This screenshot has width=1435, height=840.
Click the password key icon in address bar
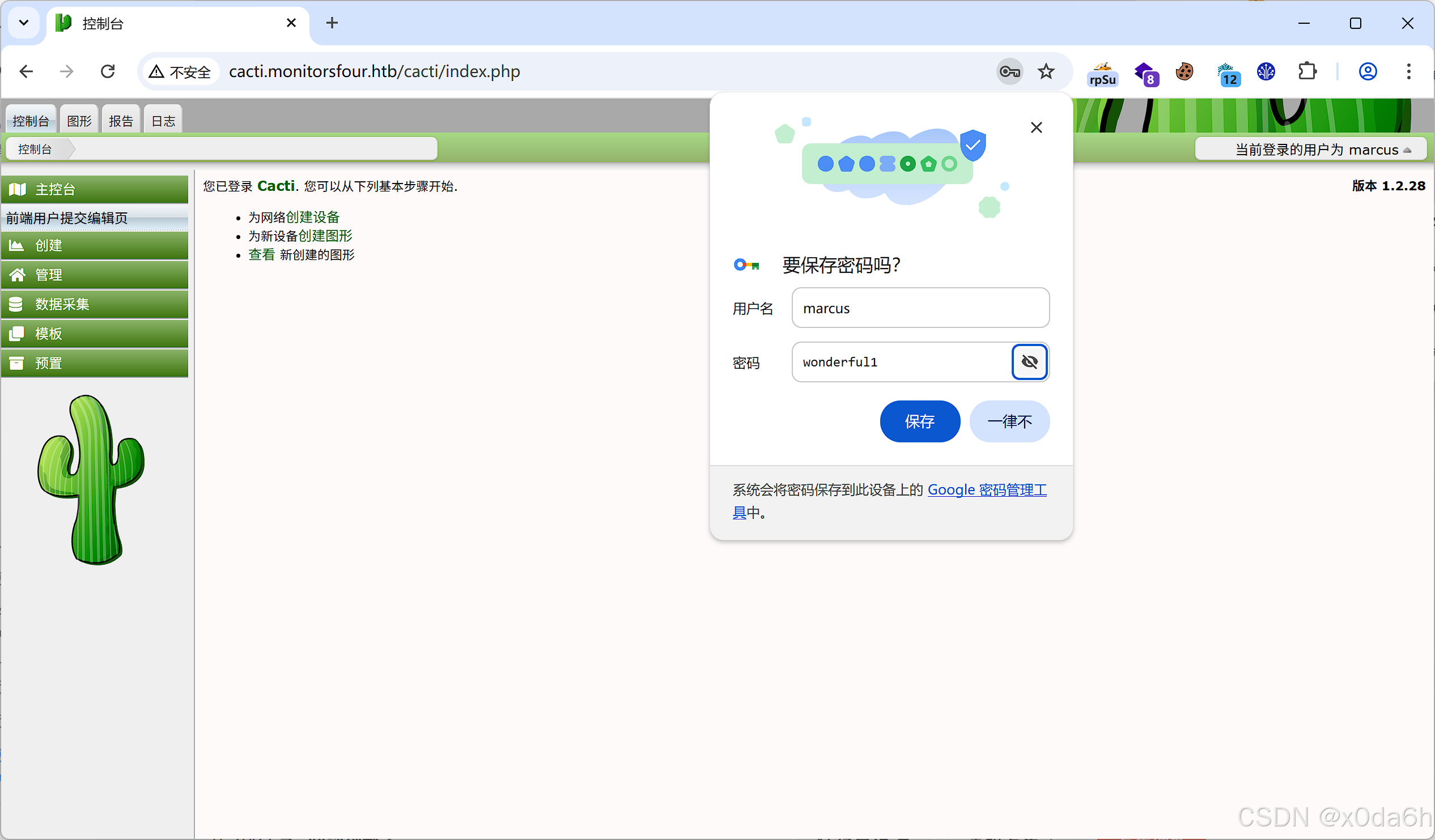point(1009,72)
